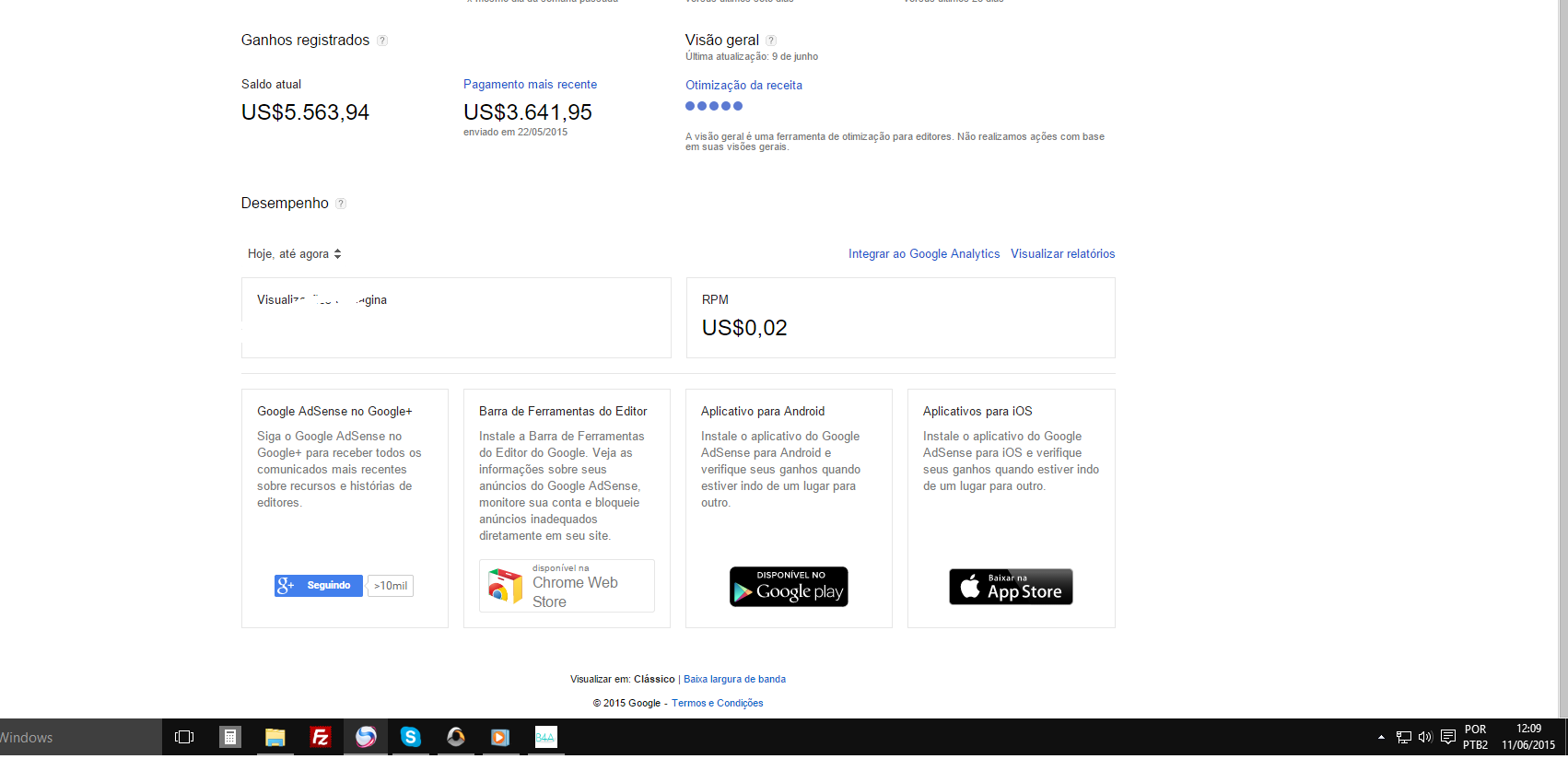Switch to FileZilla in the taskbar
Screen dimensions: 1568x759
point(321,737)
